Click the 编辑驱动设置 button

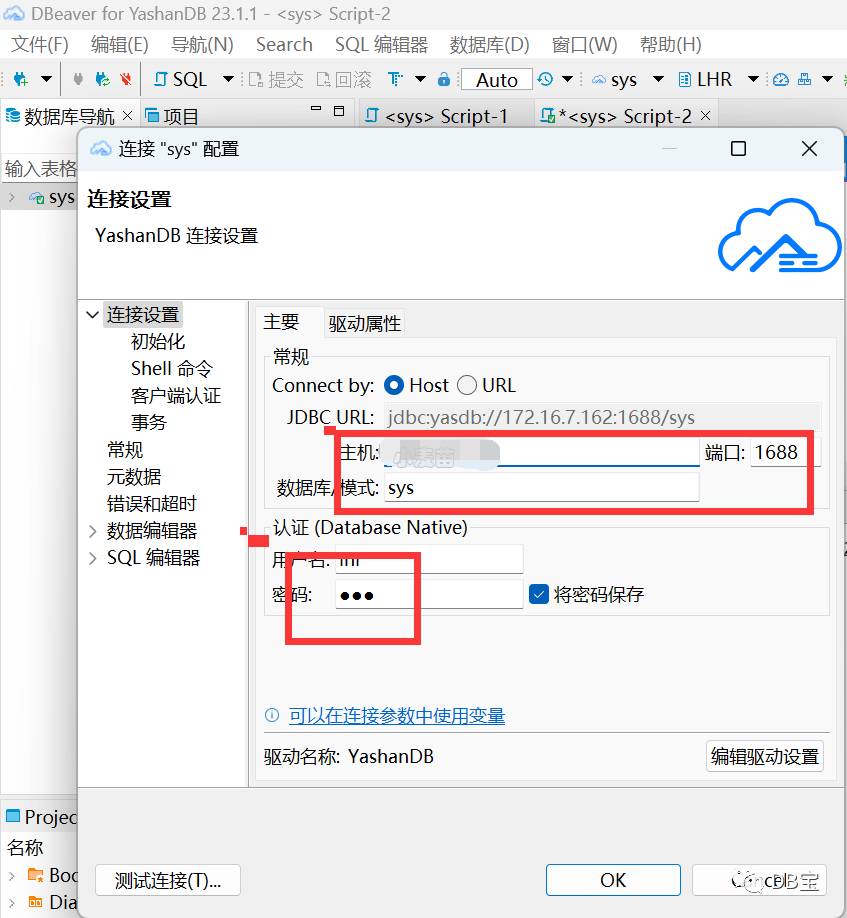tap(764, 756)
